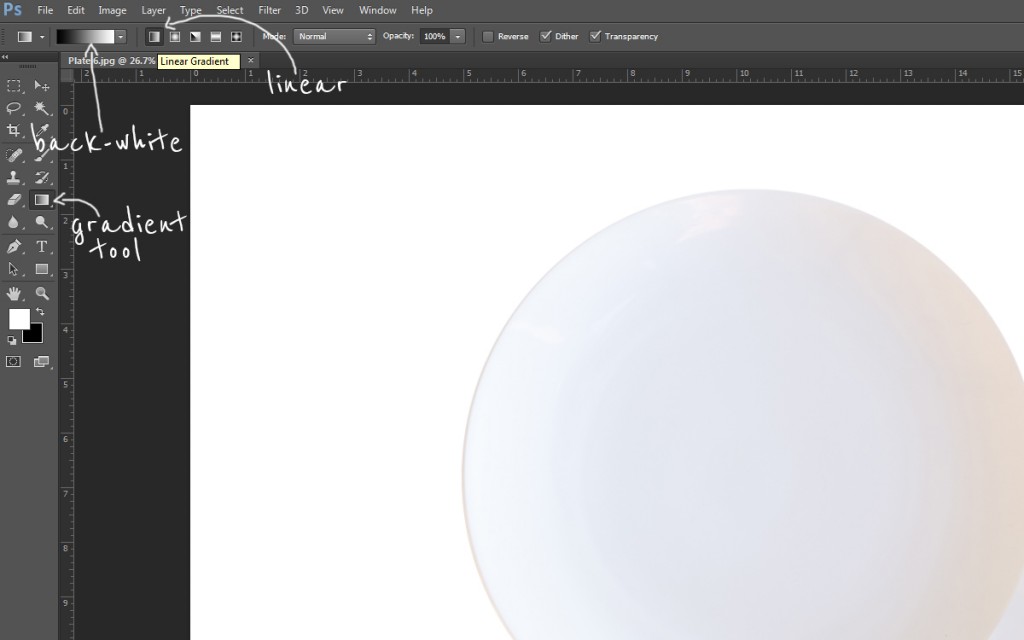Open the Opacity dropdown arrow

tap(457, 36)
